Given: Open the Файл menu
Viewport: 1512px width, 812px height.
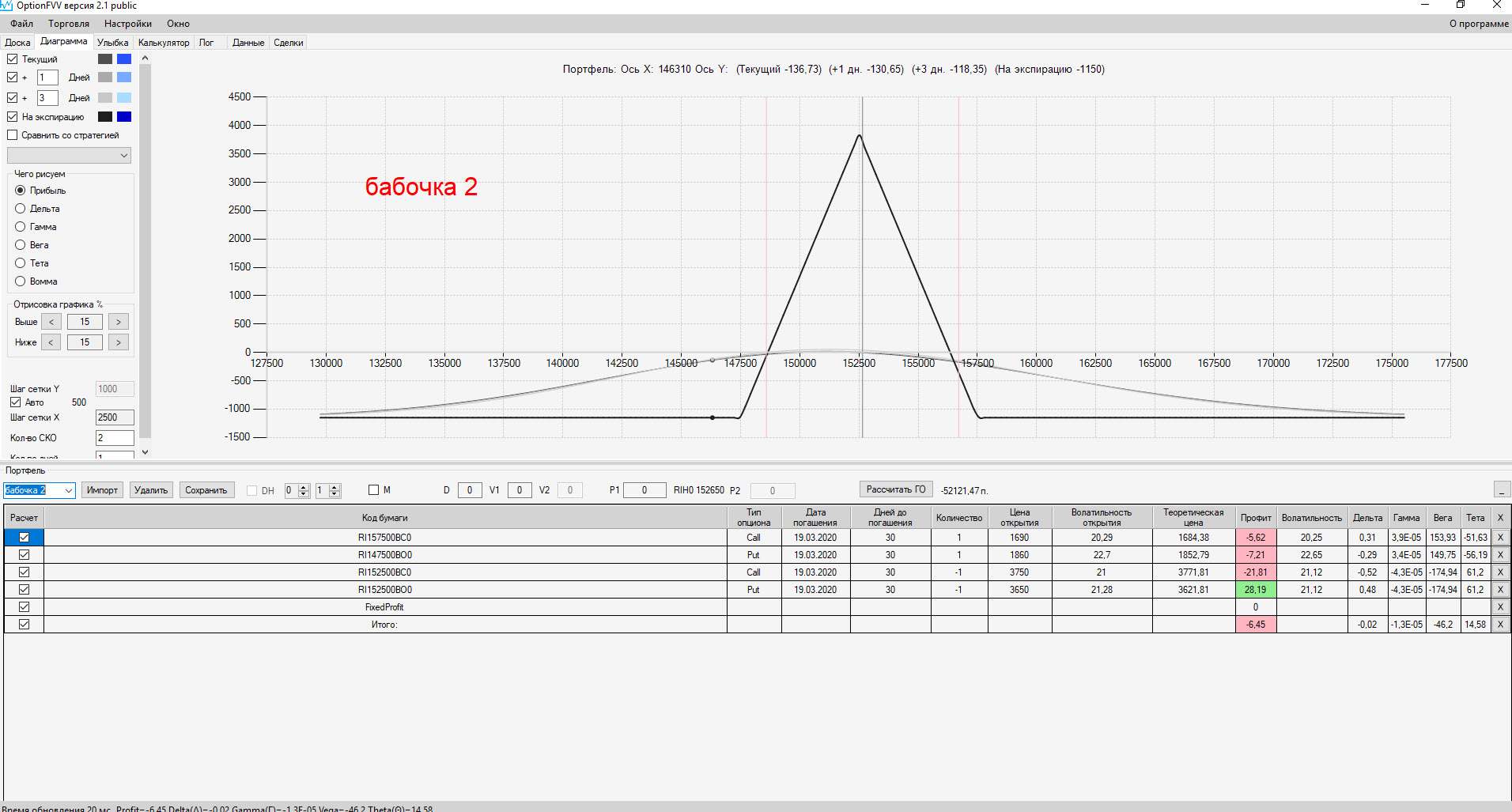Looking at the screenshot, I should coord(22,24).
